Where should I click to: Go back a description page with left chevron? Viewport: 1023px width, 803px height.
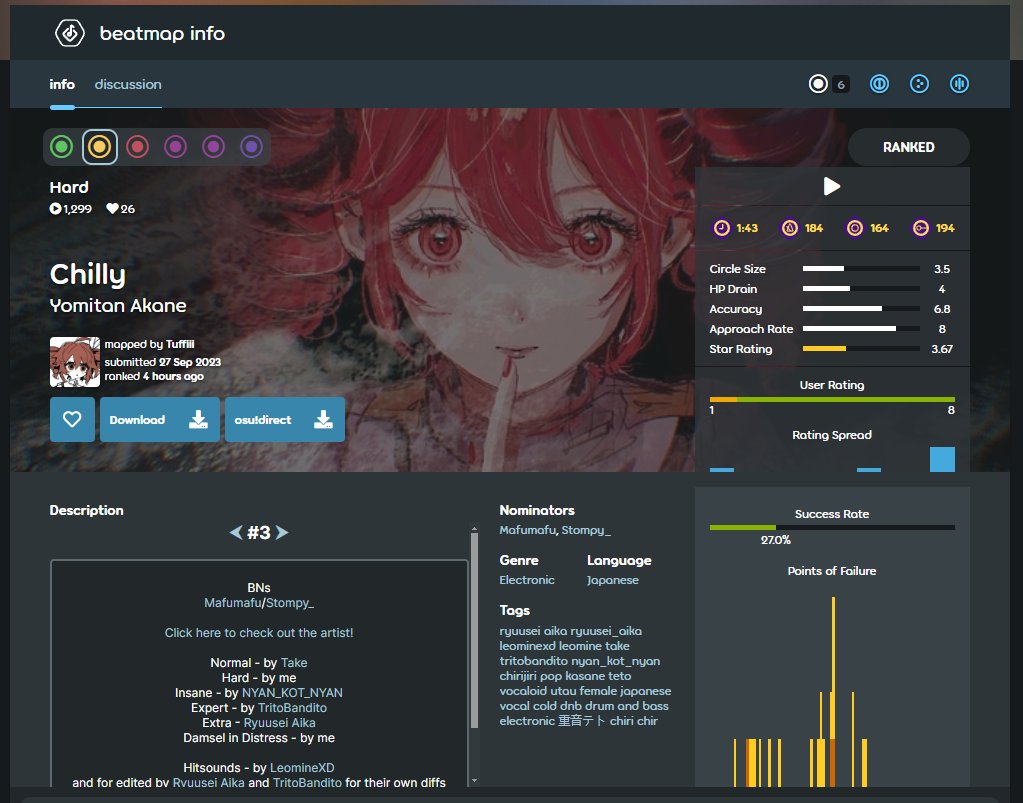pos(237,533)
